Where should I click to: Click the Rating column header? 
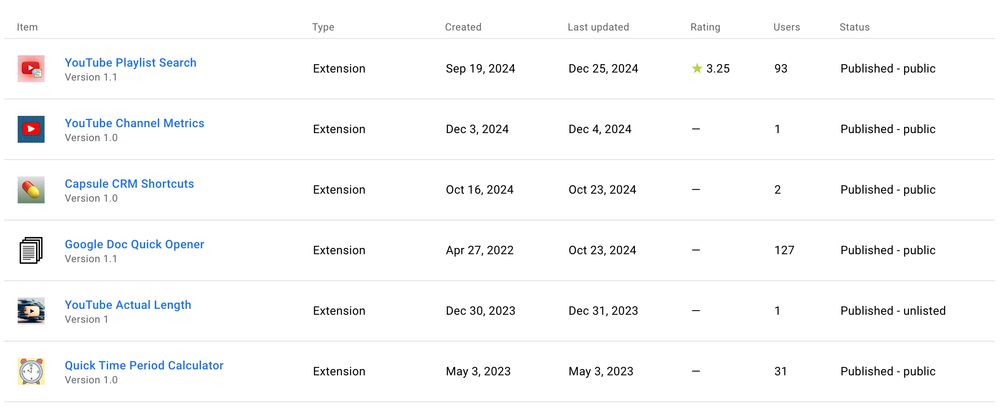tap(705, 27)
